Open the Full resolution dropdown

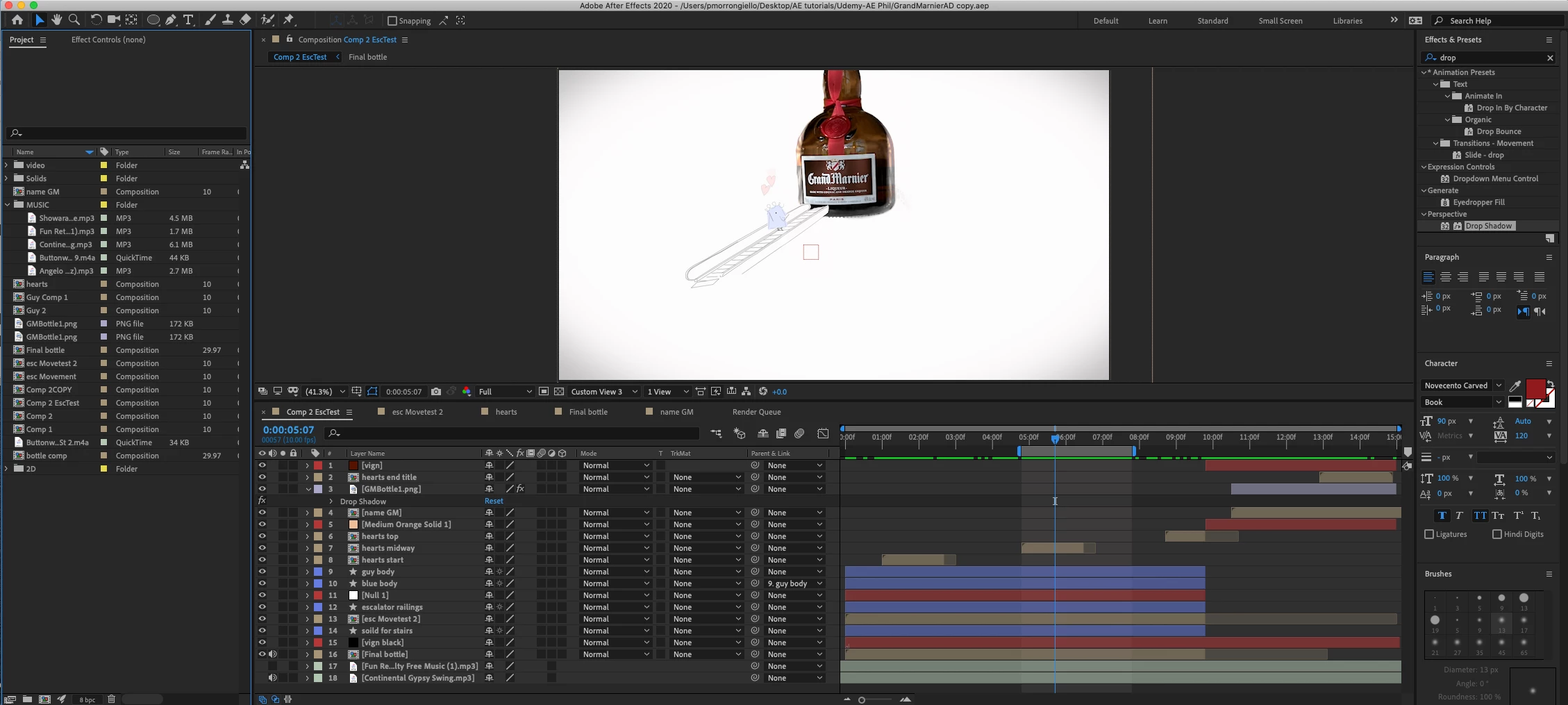point(505,392)
